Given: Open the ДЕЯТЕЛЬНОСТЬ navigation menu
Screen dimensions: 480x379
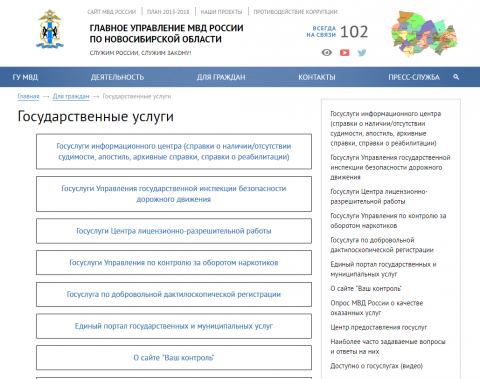Looking at the screenshot, I should point(117,77).
